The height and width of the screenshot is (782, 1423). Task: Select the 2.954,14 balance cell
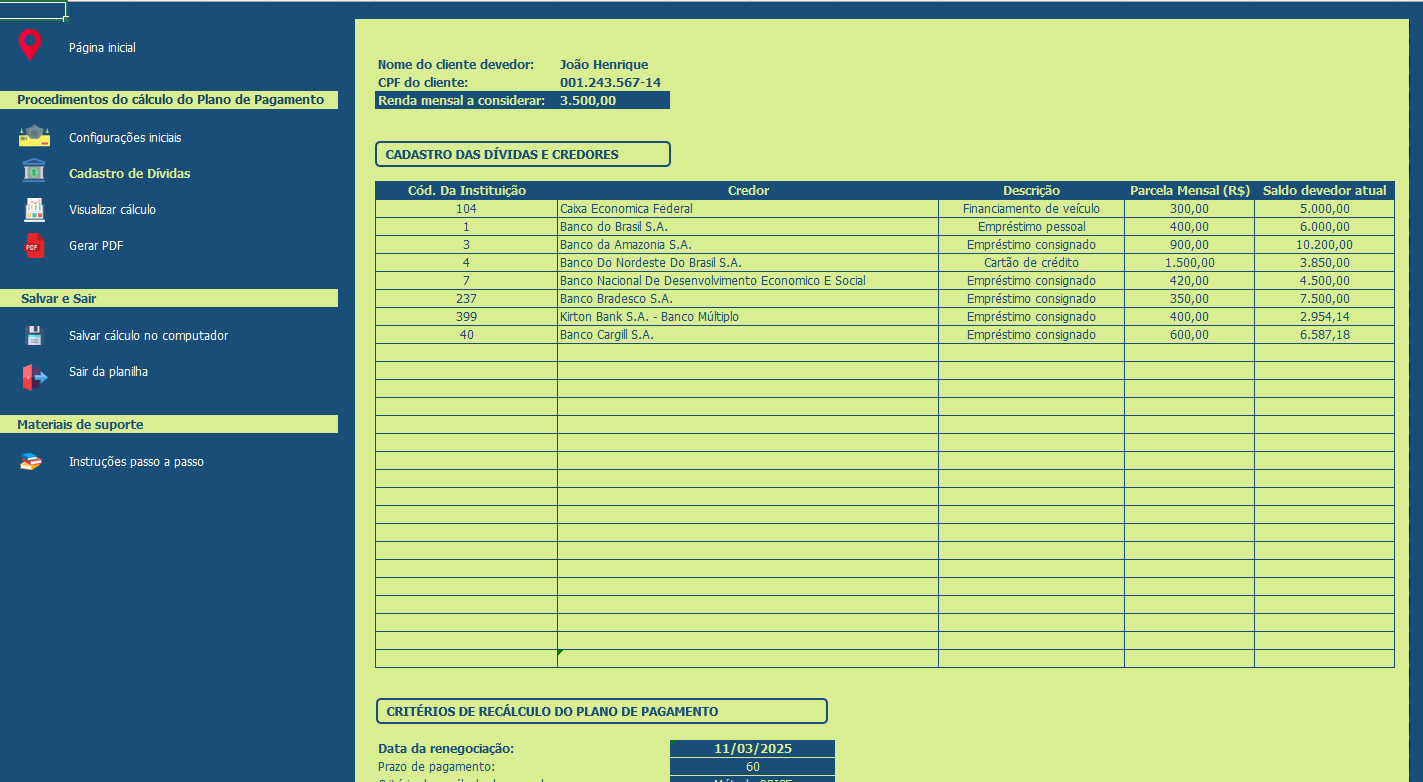(1324, 317)
